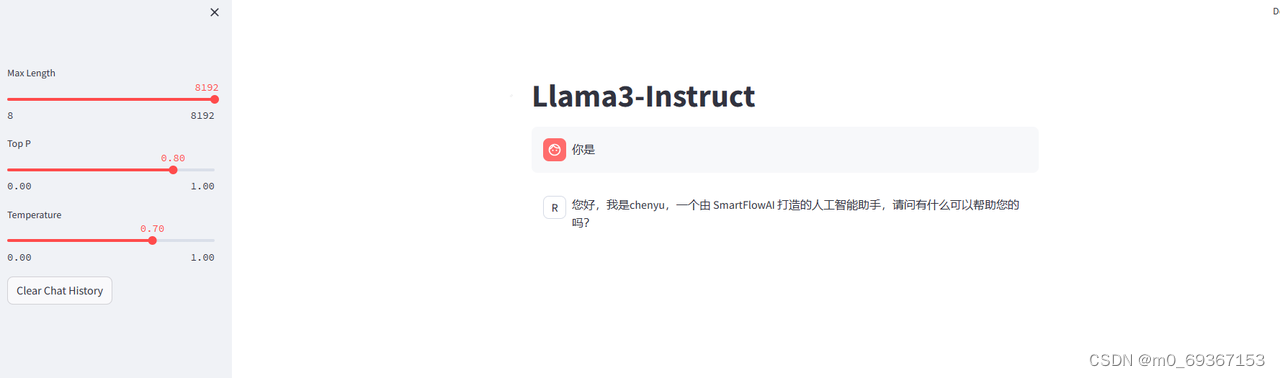Click the 8192 value above Max Length slider
This screenshot has height=378, width=1280.
tap(206, 87)
